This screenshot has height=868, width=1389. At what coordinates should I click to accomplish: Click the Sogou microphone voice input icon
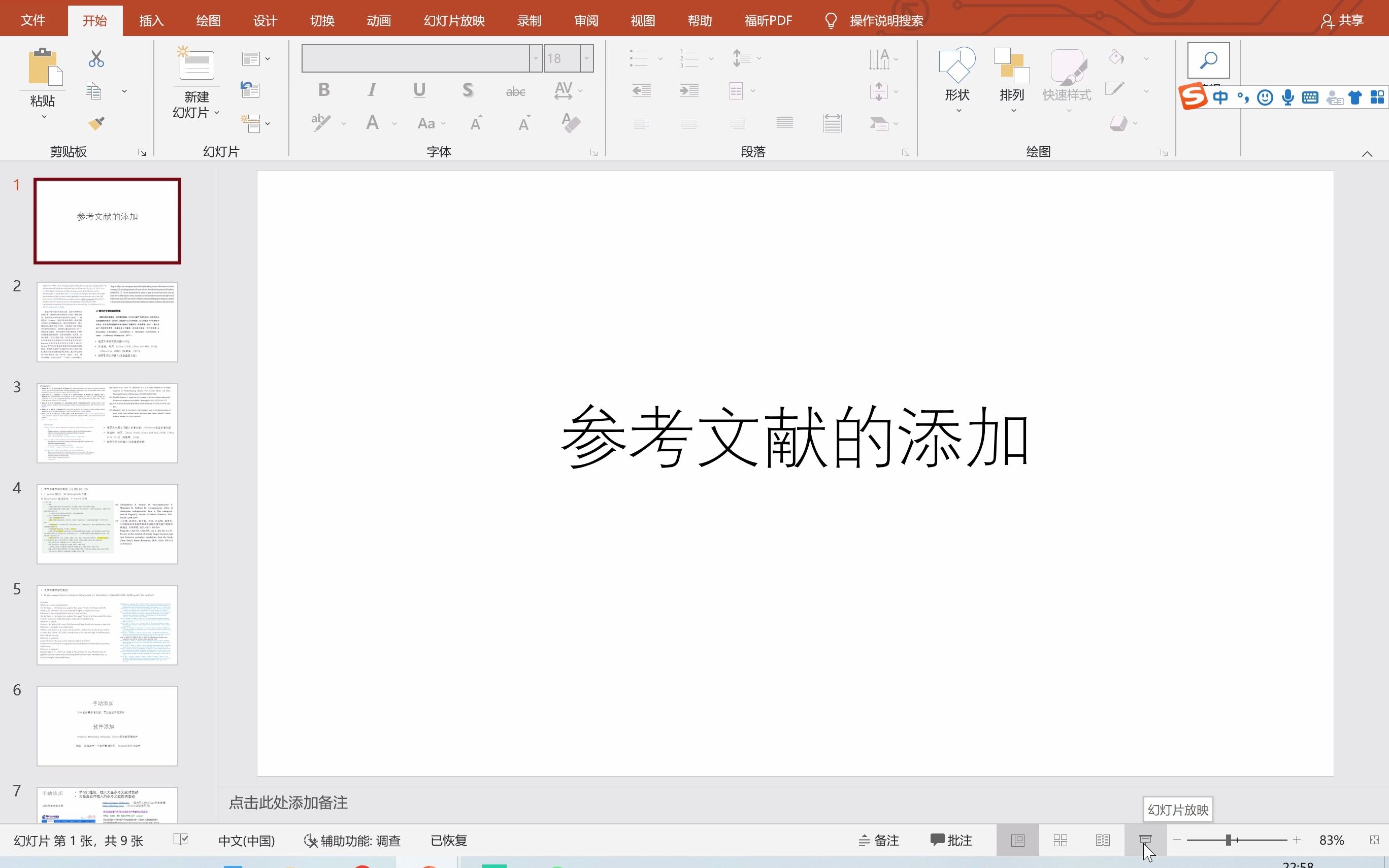[1288, 97]
